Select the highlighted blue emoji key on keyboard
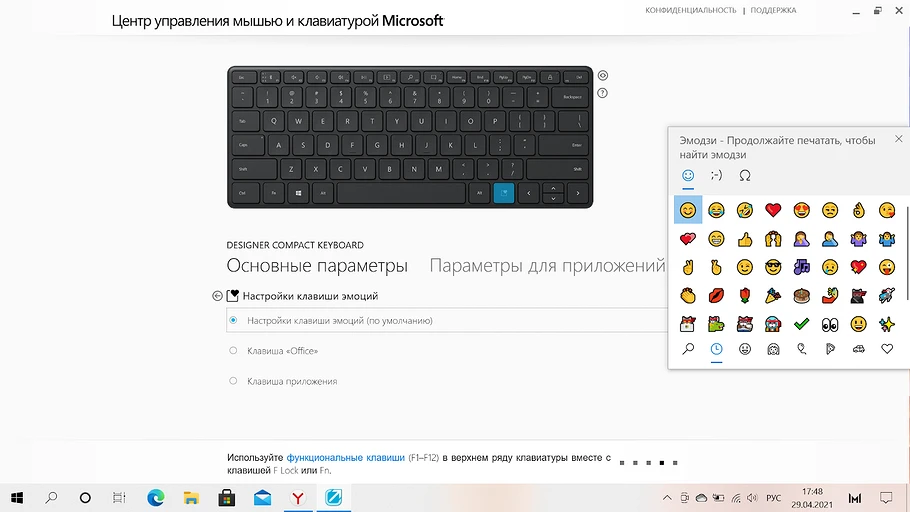This screenshot has height=512, width=910. point(504,193)
